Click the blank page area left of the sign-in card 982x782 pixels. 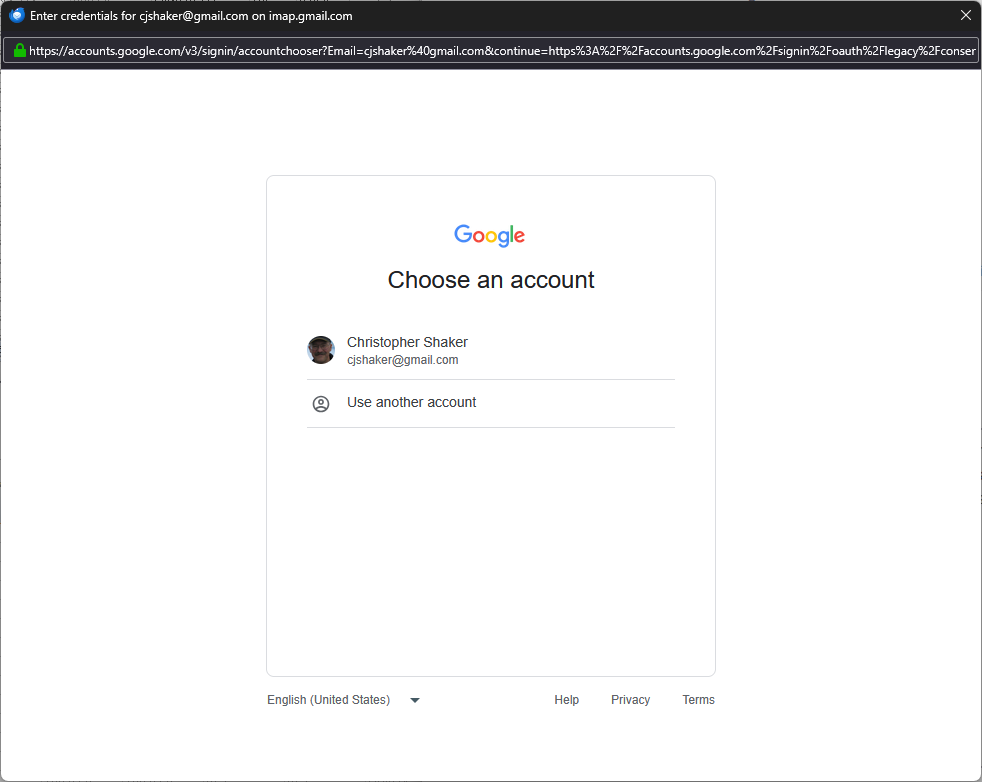(x=130, y=420)
